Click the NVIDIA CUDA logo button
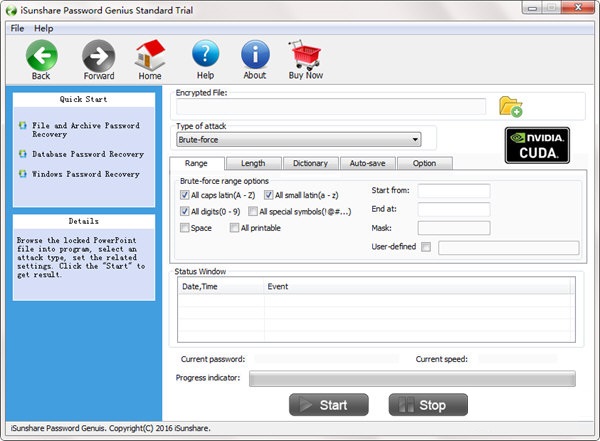Viewport: 600px width, 441px height. pyautogui.click(x=537, y=145)
